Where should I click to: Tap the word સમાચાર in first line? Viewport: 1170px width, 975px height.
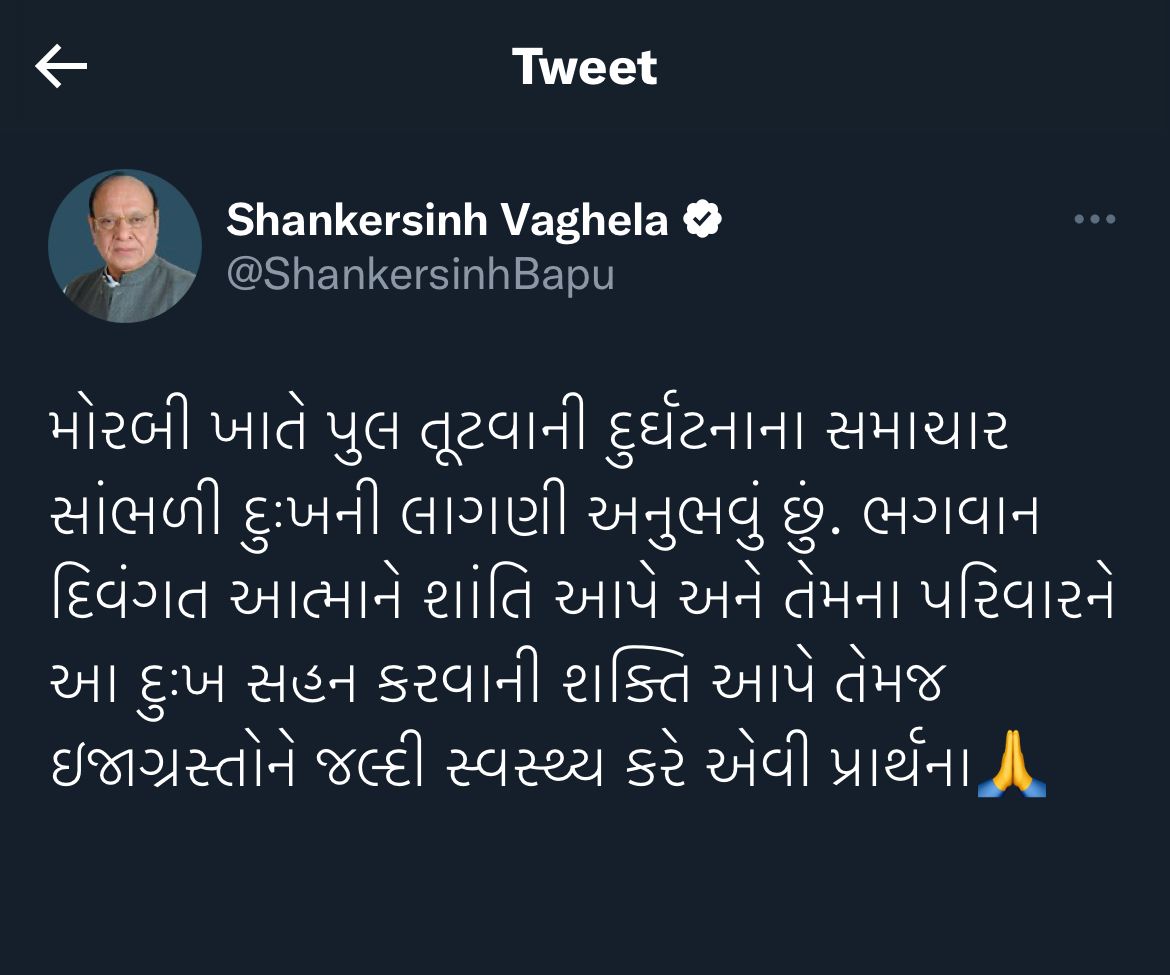tap(919, 431)
